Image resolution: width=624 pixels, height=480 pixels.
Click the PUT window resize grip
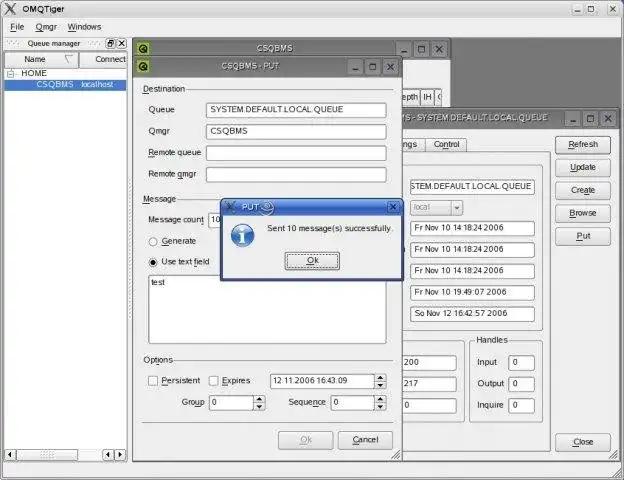tap(396, 455)
